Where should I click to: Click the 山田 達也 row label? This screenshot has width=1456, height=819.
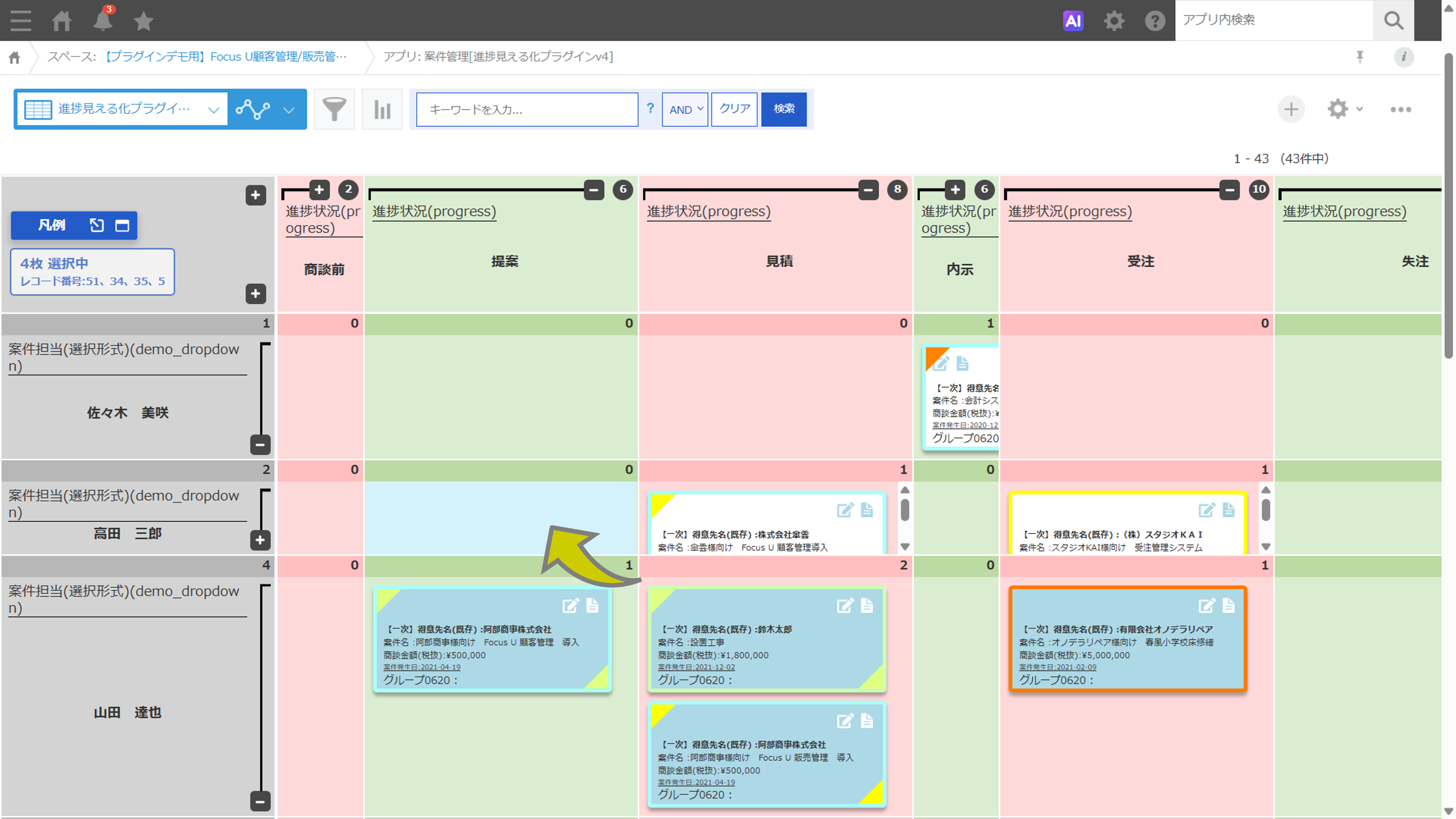(x=128, y=712)
